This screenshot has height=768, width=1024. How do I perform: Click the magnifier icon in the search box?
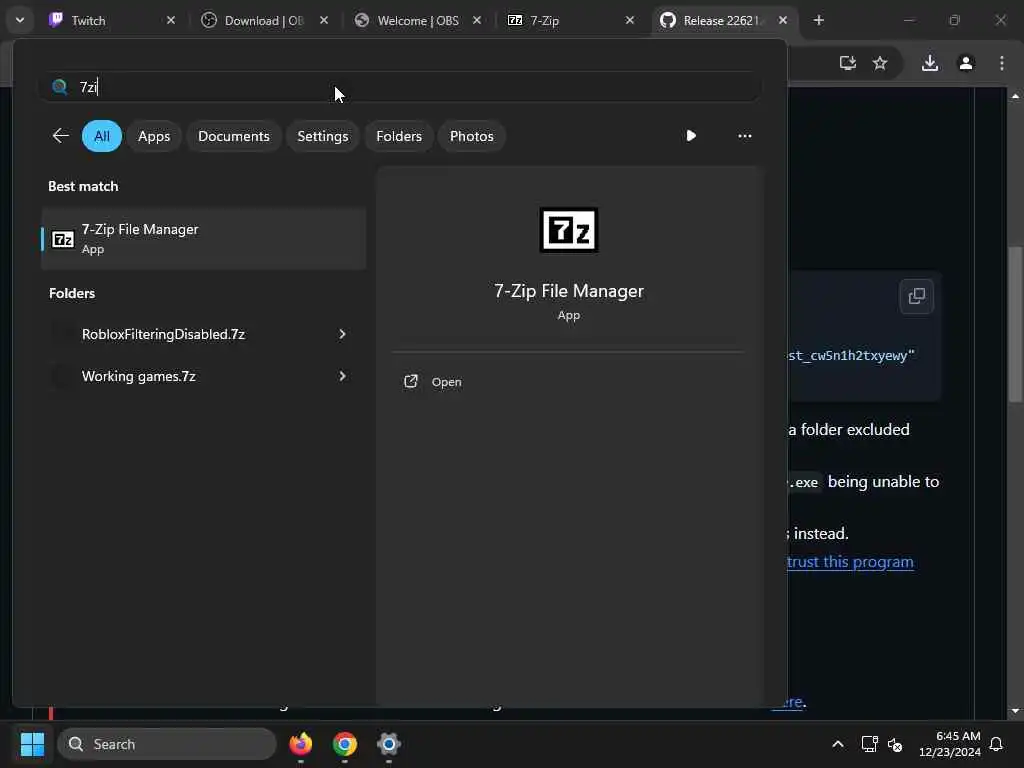click(x=59, y=87)
